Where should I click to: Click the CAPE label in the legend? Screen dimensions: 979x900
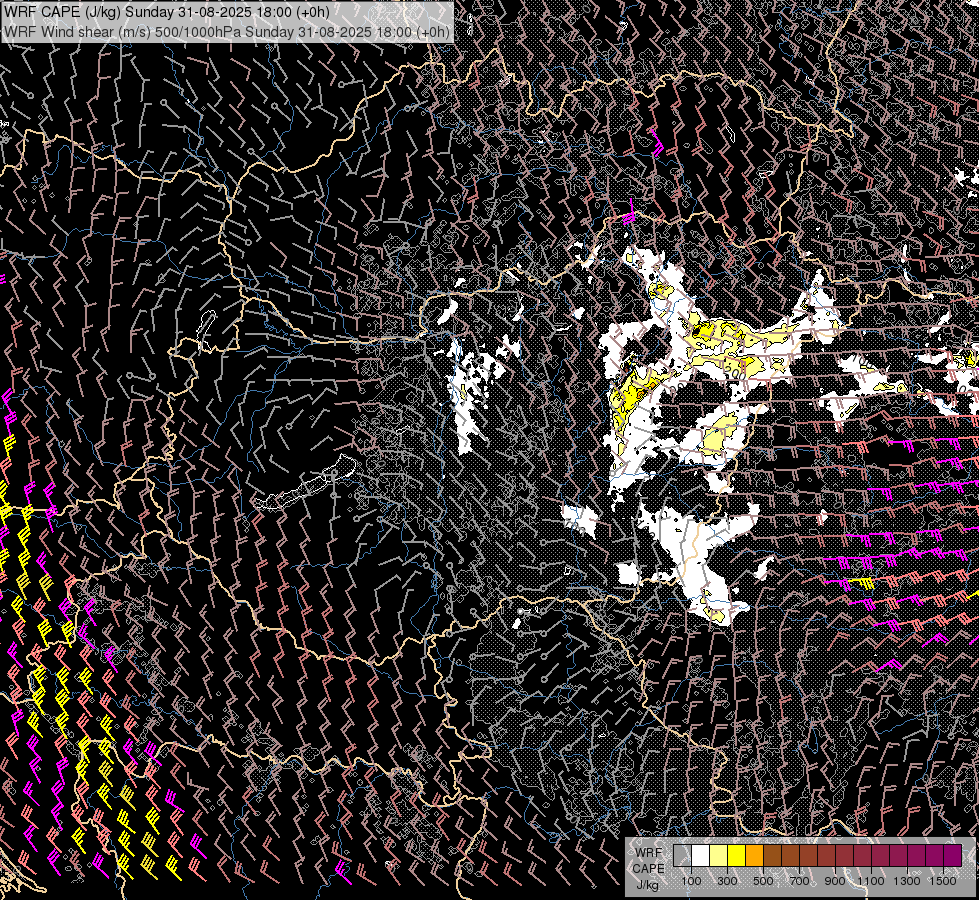pyautogui.click(x=649, y=869)
